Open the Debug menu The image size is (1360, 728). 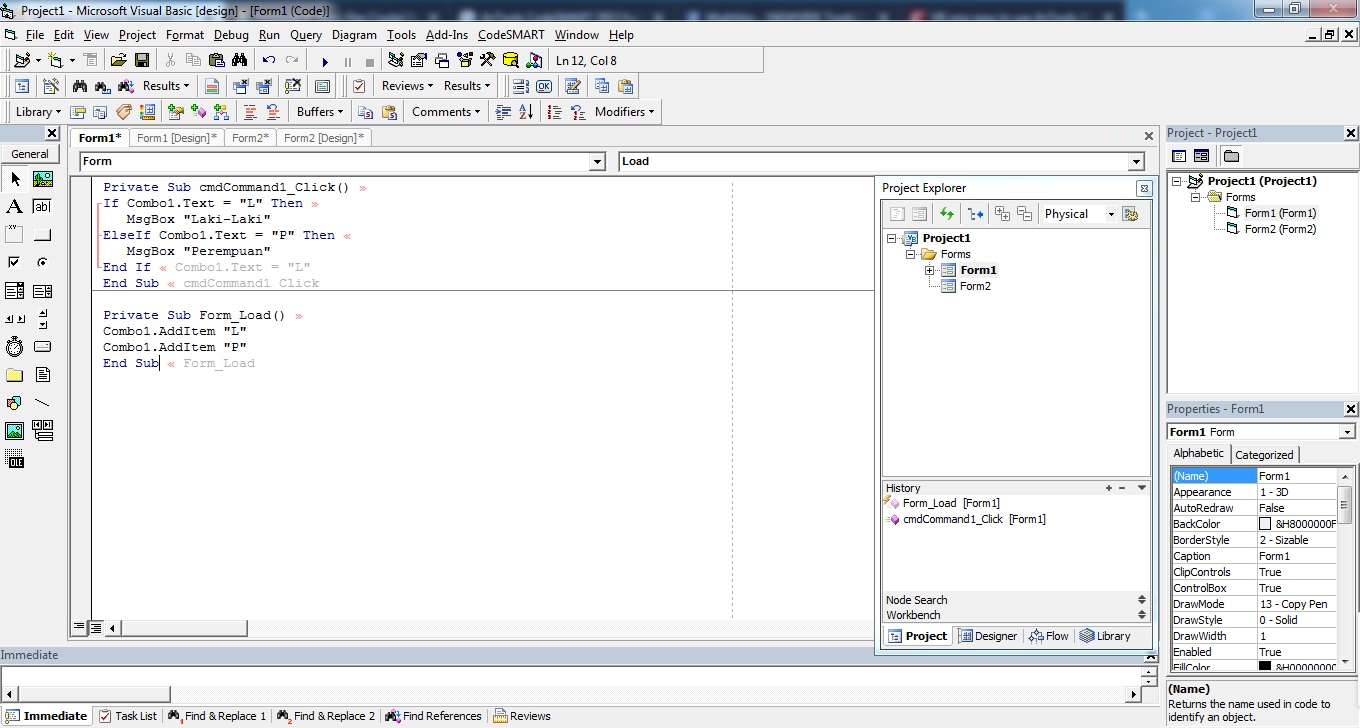(x=231, y=35)
